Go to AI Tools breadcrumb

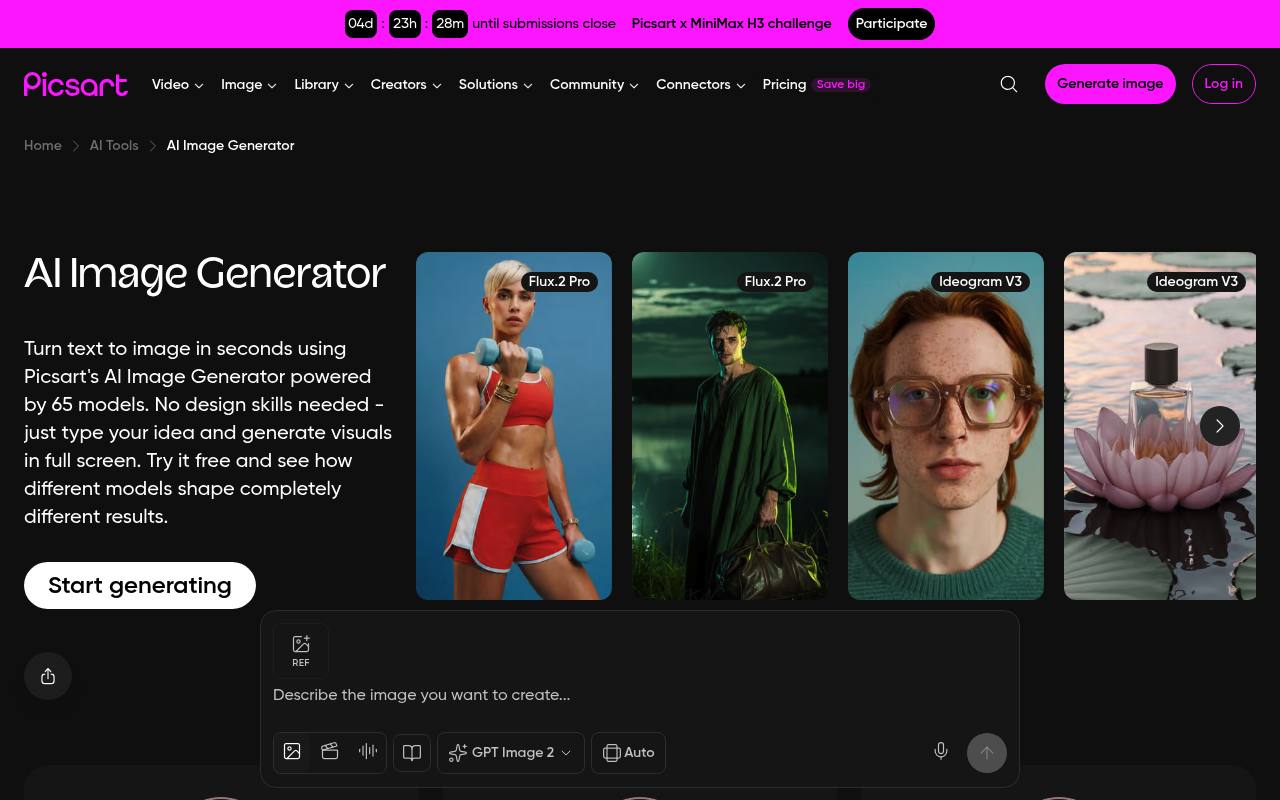pyautogui.click(x=114, y=146)
